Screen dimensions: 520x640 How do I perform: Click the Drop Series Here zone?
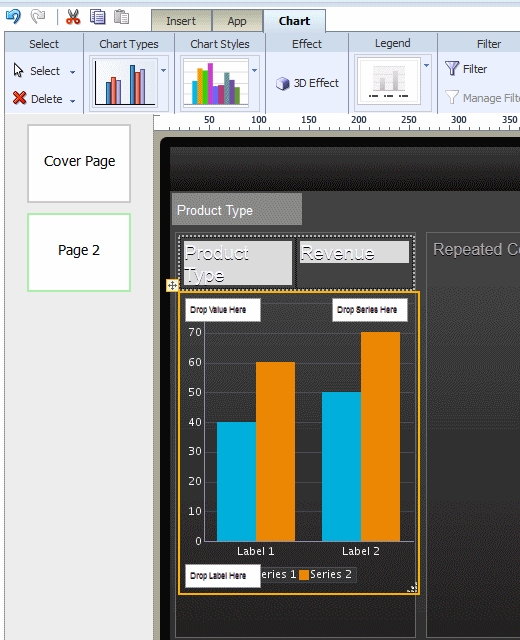(x=370, y=310)
